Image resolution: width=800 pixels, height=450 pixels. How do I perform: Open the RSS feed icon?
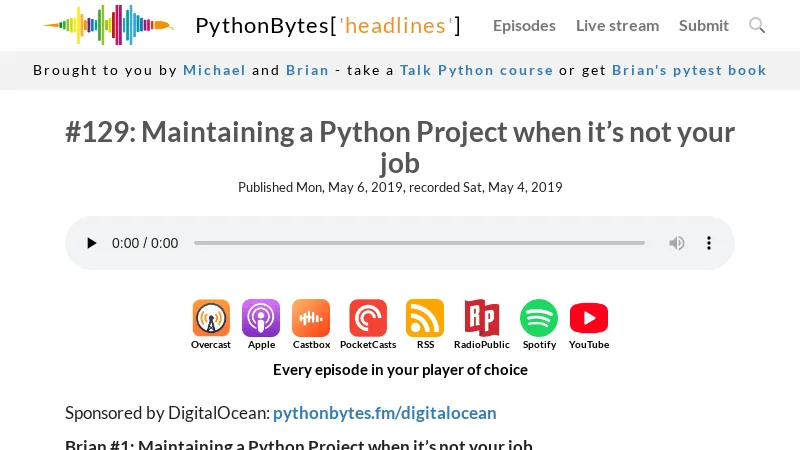(425, 319)
